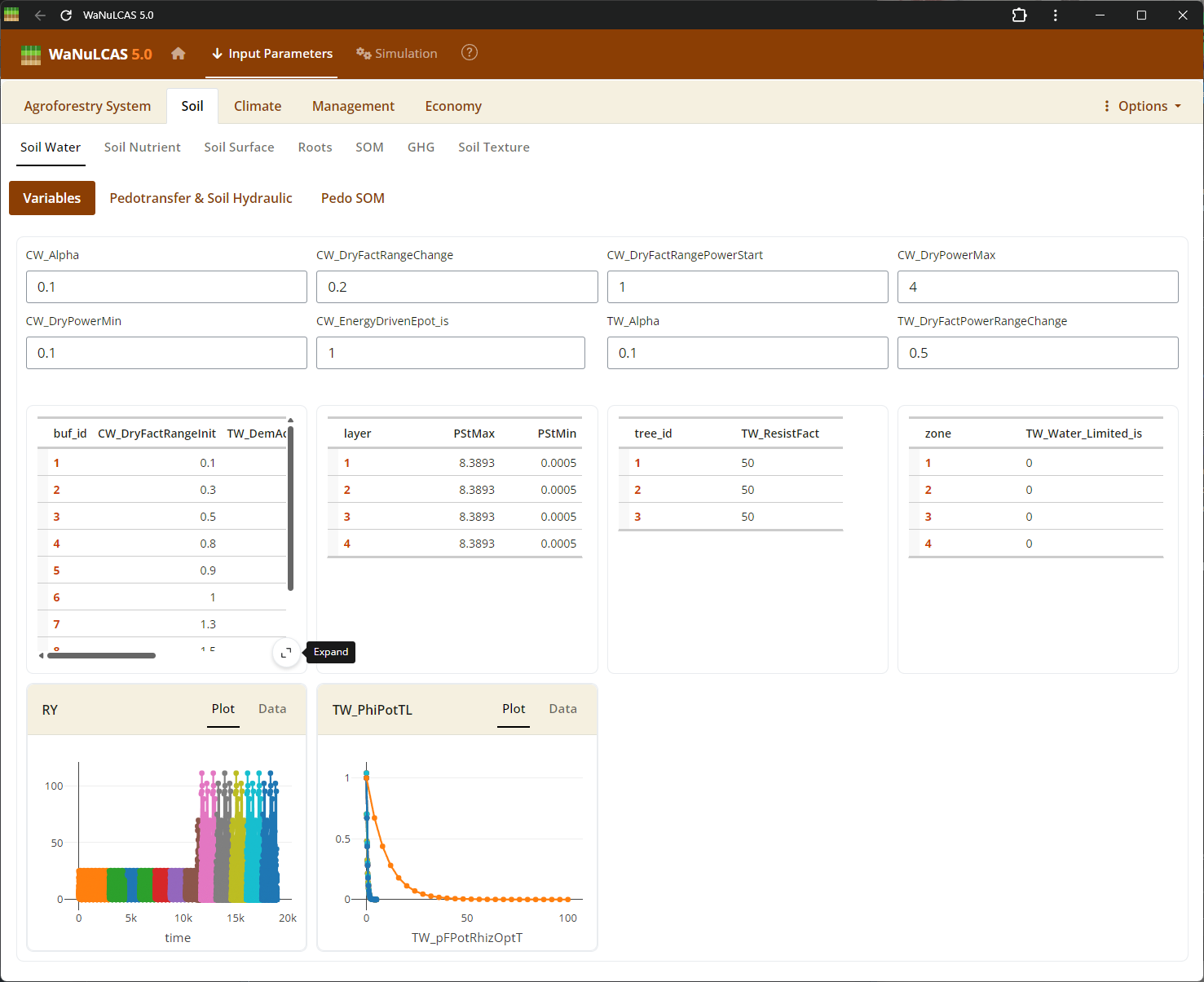Select the Pedo SOM button
The image size is (1204, 982).
pyautogui.click(x=352, y=198)
